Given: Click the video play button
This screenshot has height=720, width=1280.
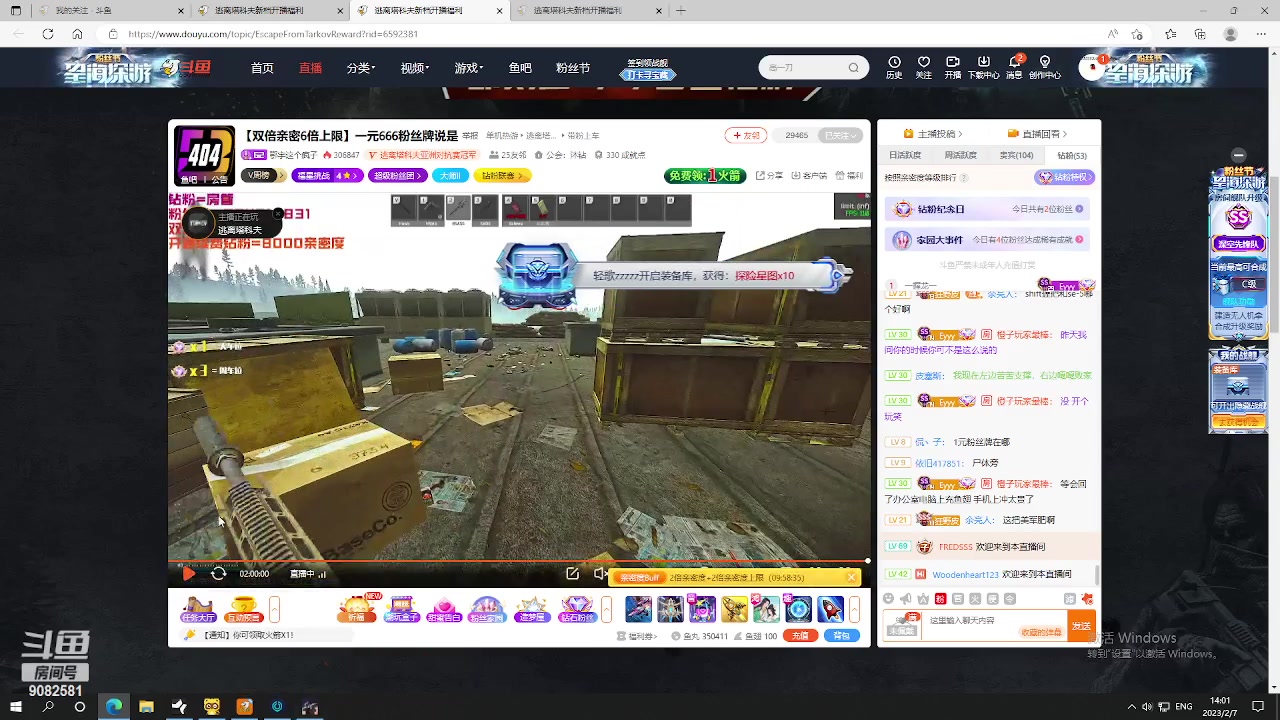Looking at the screenshot, I should tap(188, 574).
